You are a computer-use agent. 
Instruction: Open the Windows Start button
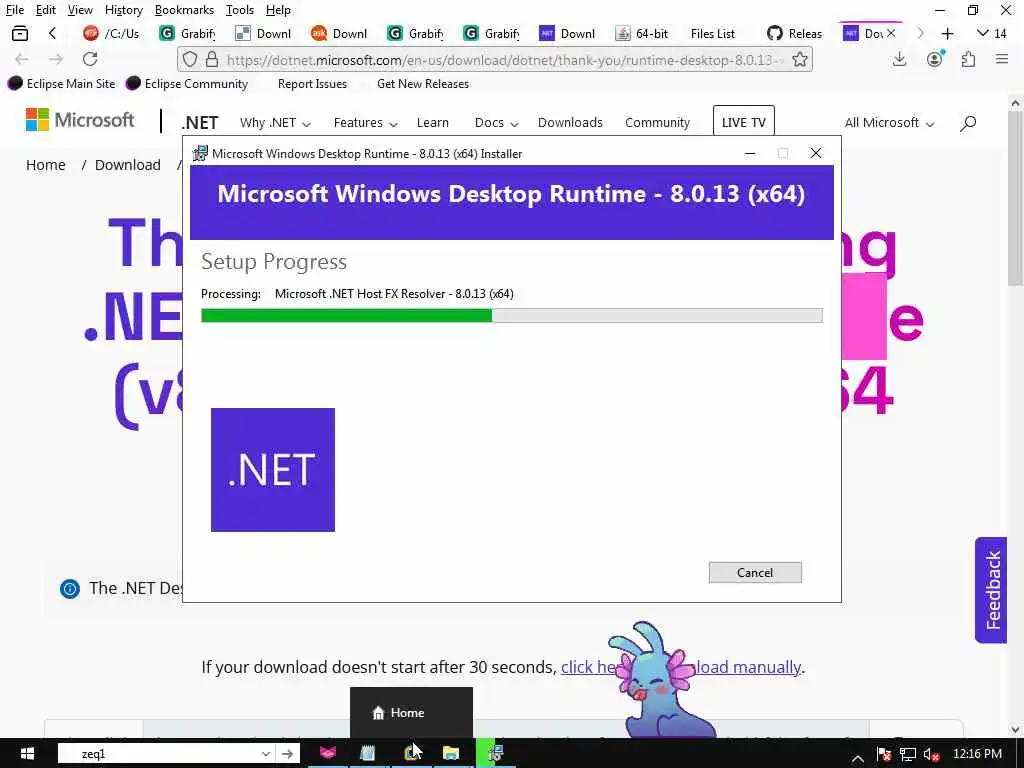click(27, 754)
